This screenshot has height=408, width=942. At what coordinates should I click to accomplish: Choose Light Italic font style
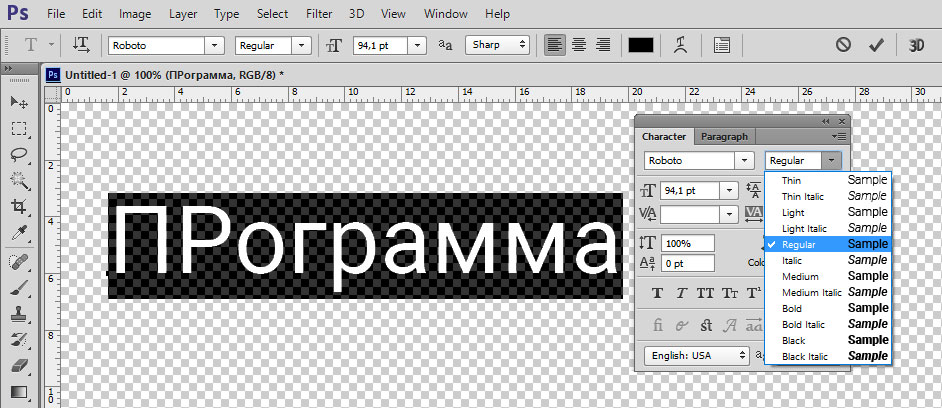pos(828,228)
